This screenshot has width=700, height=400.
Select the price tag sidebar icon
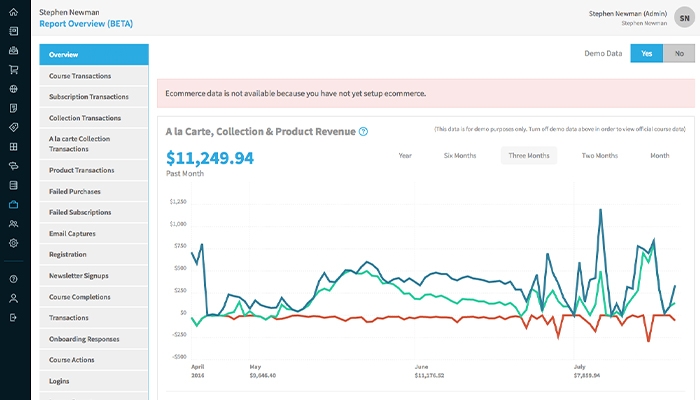pos(14,127)
